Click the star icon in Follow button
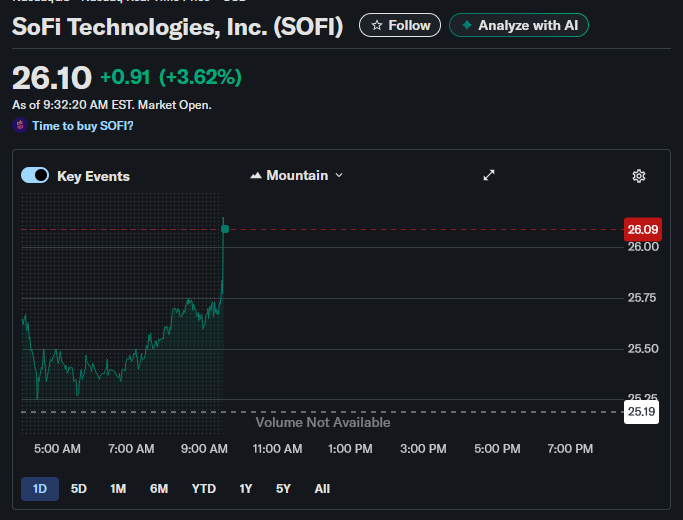 (377, 25)
